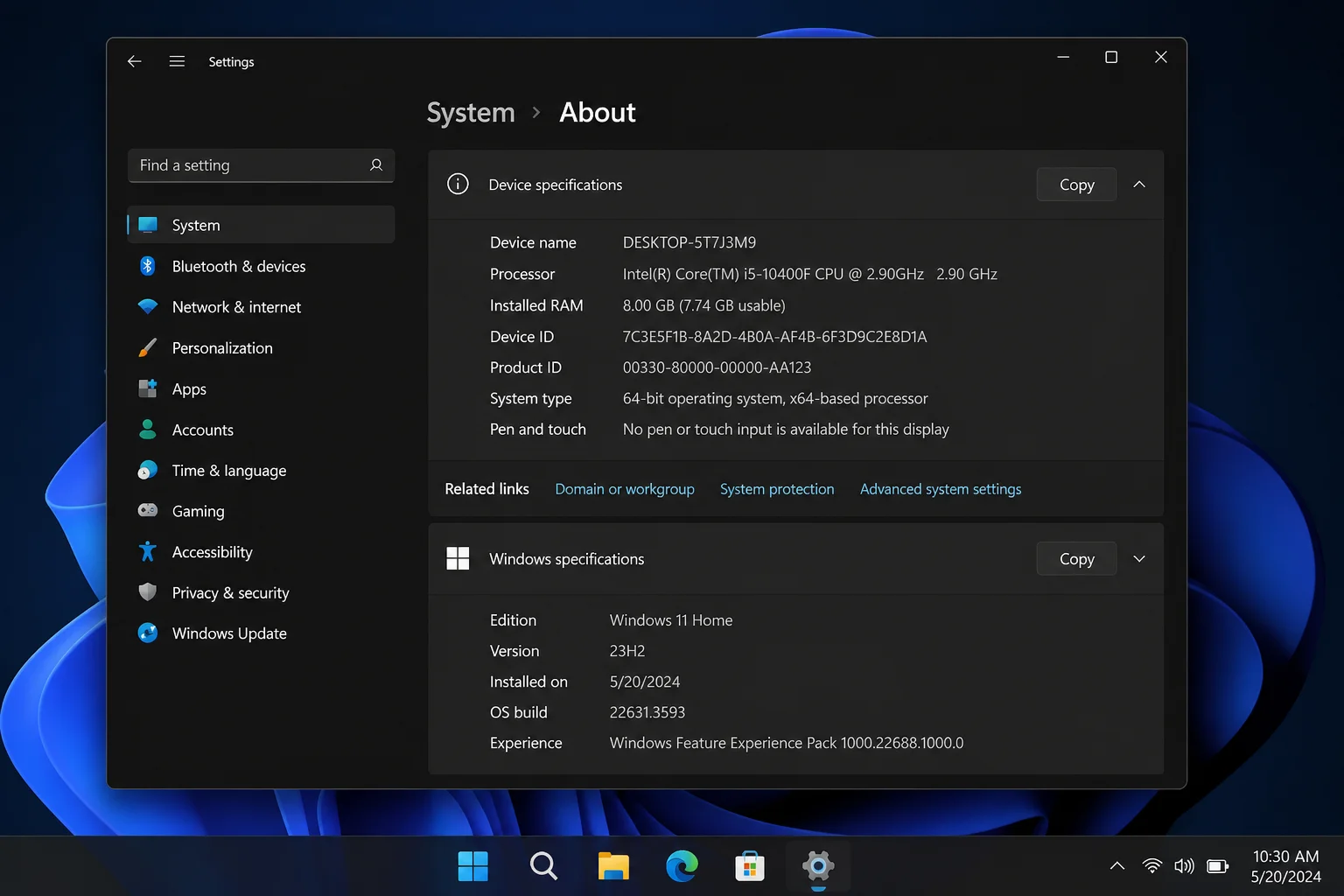This screenshot has height=896, width=1344.
Task: Collapse the Device specifications section
Action: tap(1139, 184)
